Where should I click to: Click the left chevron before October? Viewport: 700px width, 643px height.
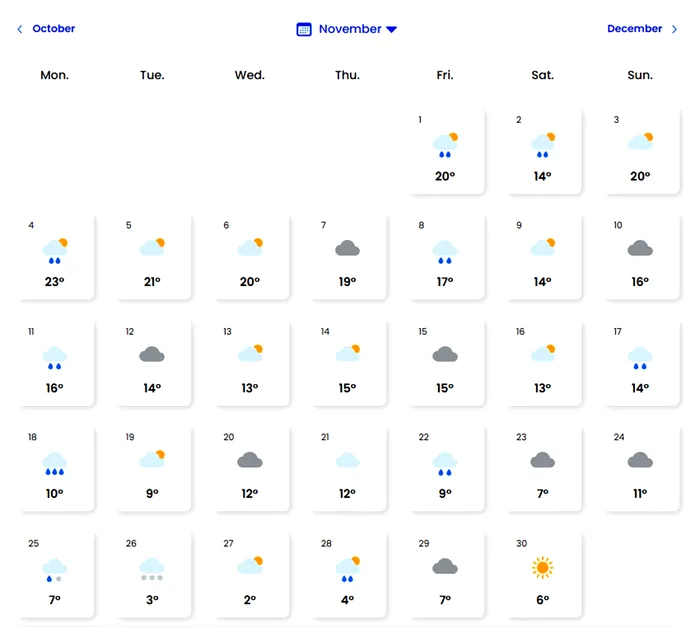[20, 29]
